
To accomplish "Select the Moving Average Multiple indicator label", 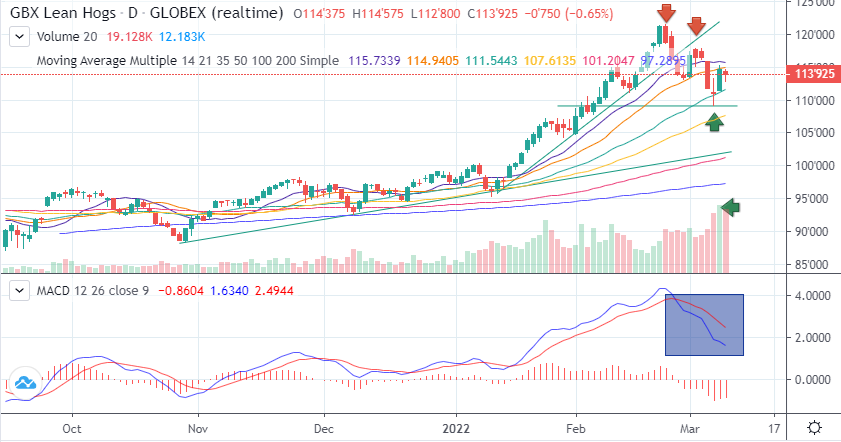I will click(x=188, y=60).
